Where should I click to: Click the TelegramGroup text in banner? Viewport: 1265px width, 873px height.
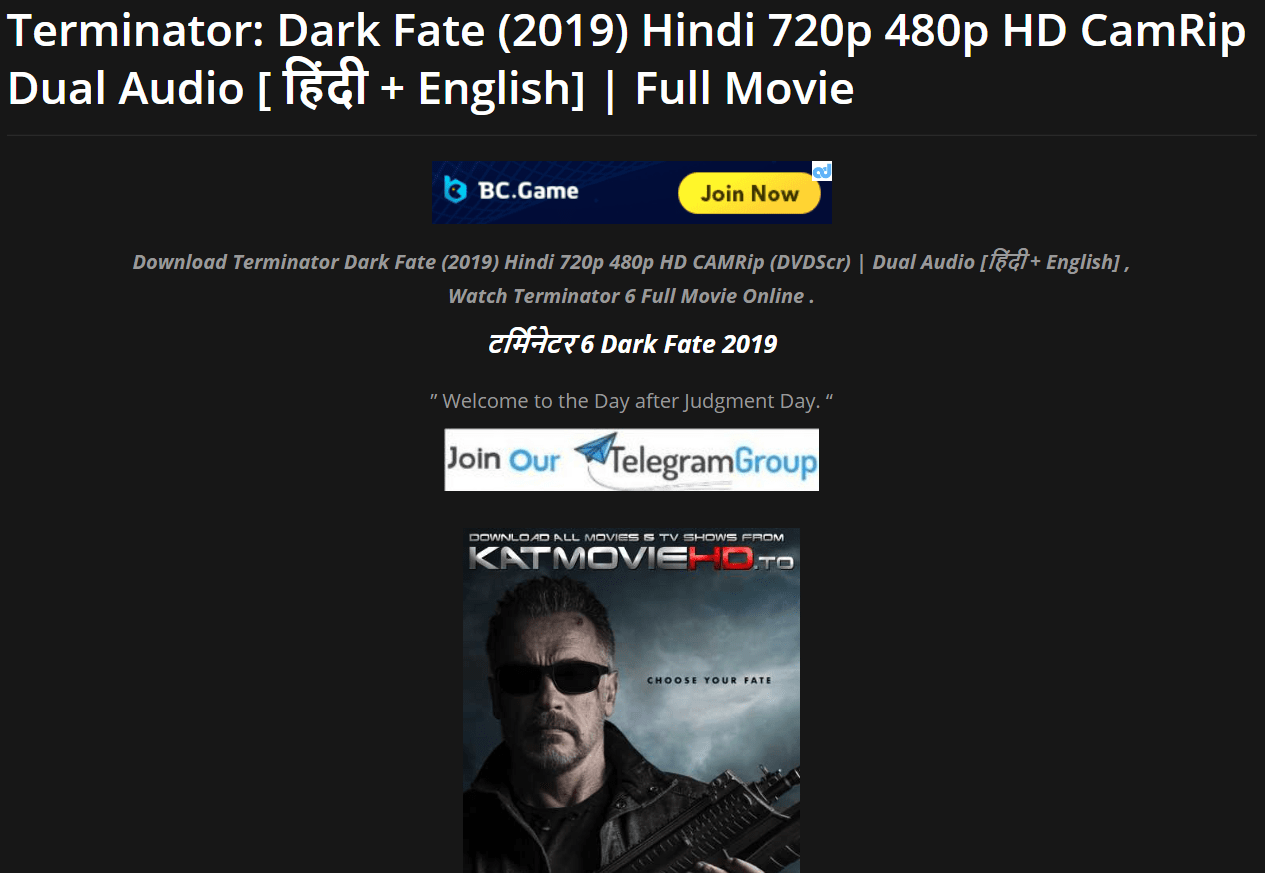(712, 462)
